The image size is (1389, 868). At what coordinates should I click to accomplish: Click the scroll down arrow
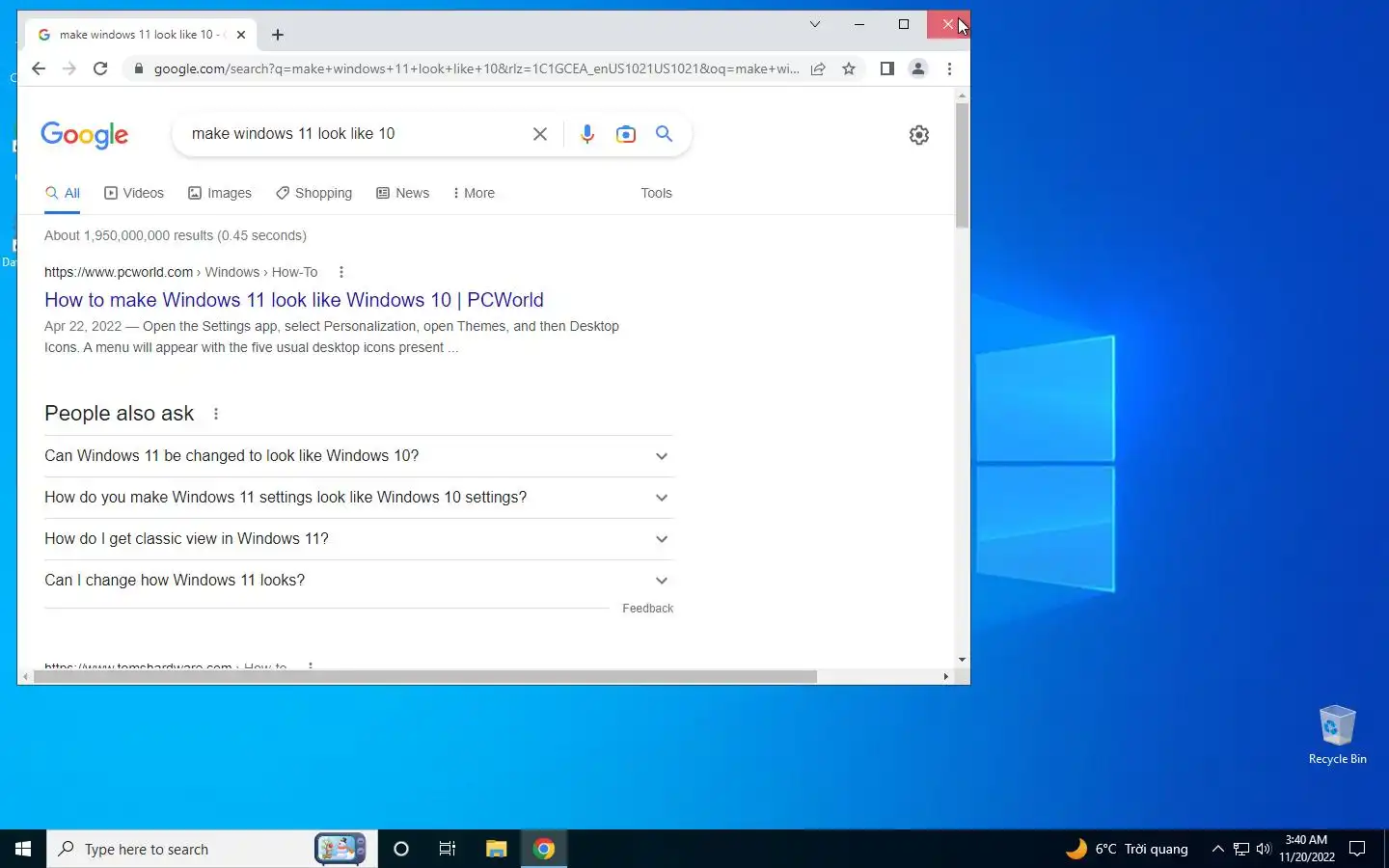[962, 661]
